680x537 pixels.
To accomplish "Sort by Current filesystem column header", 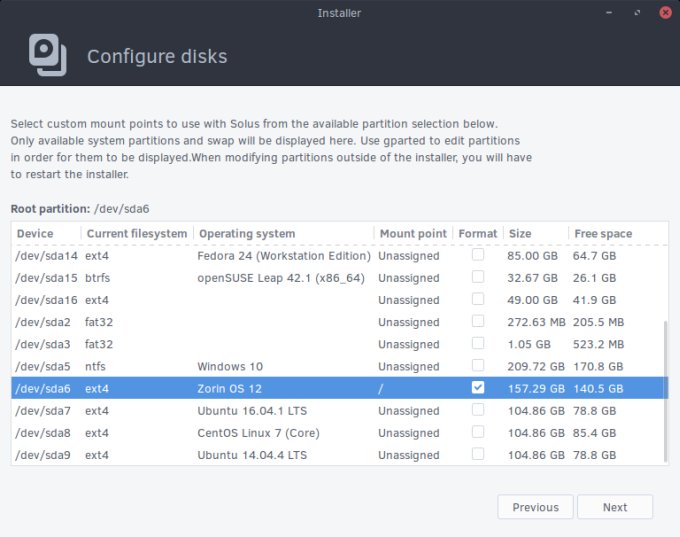I will tap(137, 233).
